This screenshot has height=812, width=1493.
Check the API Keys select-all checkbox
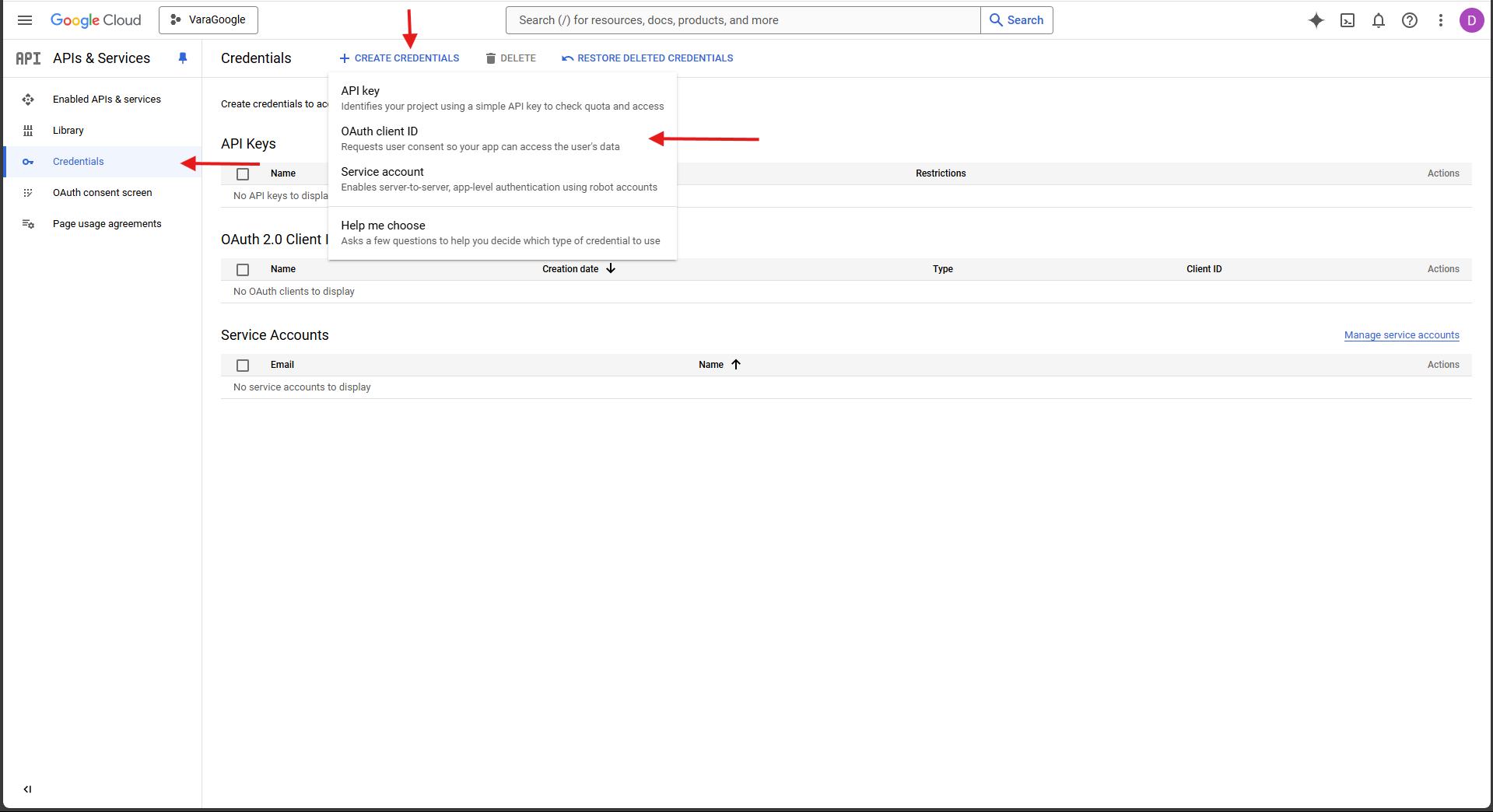[x=243, y=174]
